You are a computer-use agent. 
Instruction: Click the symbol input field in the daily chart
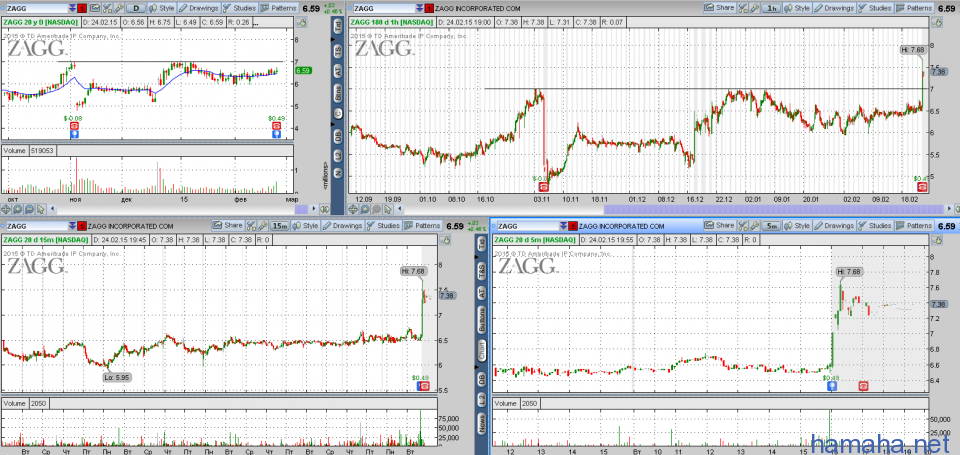coord(37,8)
